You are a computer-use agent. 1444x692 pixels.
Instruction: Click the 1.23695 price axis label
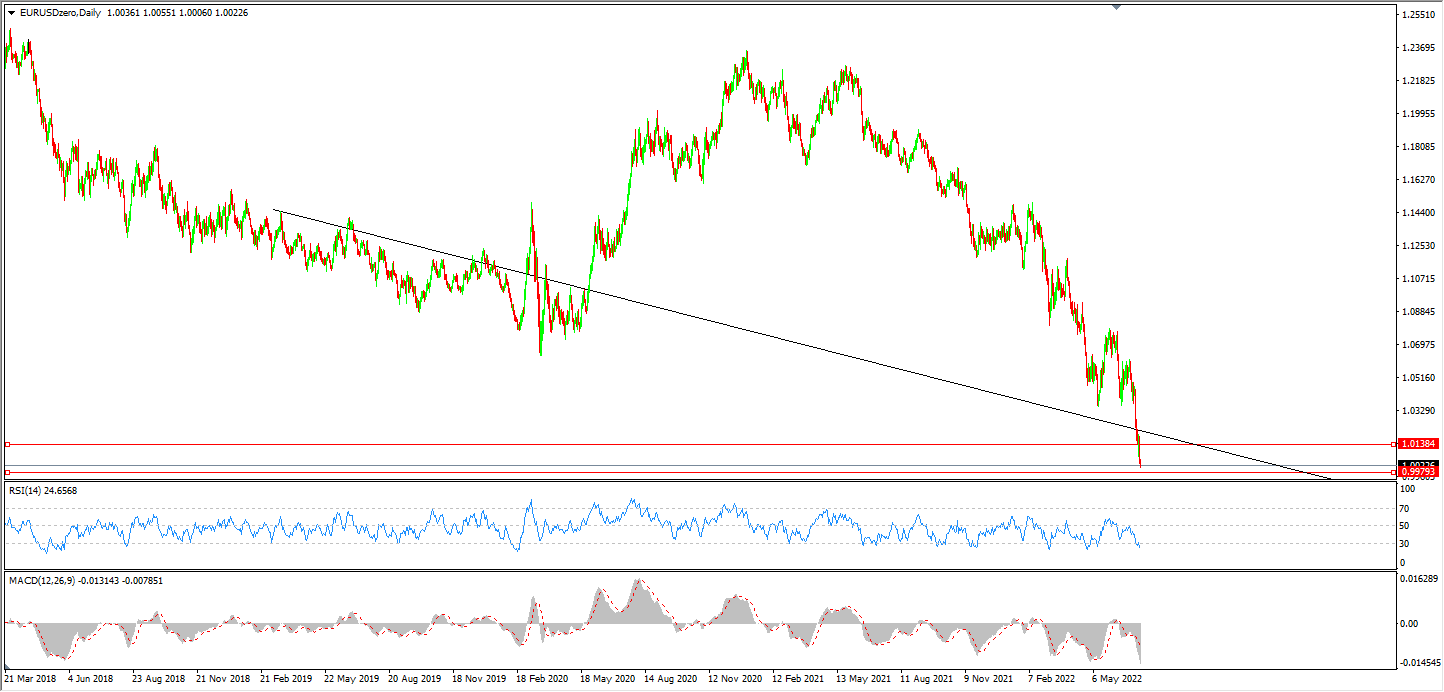point(1419,48)
